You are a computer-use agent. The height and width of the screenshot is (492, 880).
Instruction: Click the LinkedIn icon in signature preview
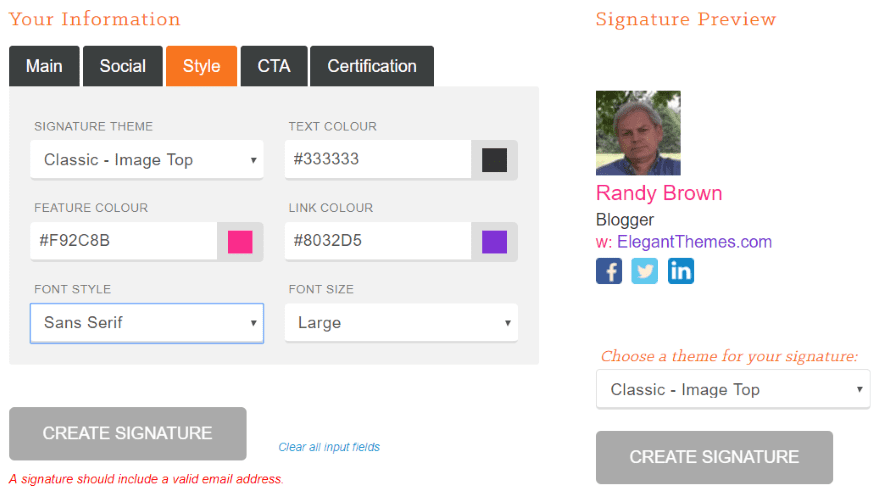point(681,271)
